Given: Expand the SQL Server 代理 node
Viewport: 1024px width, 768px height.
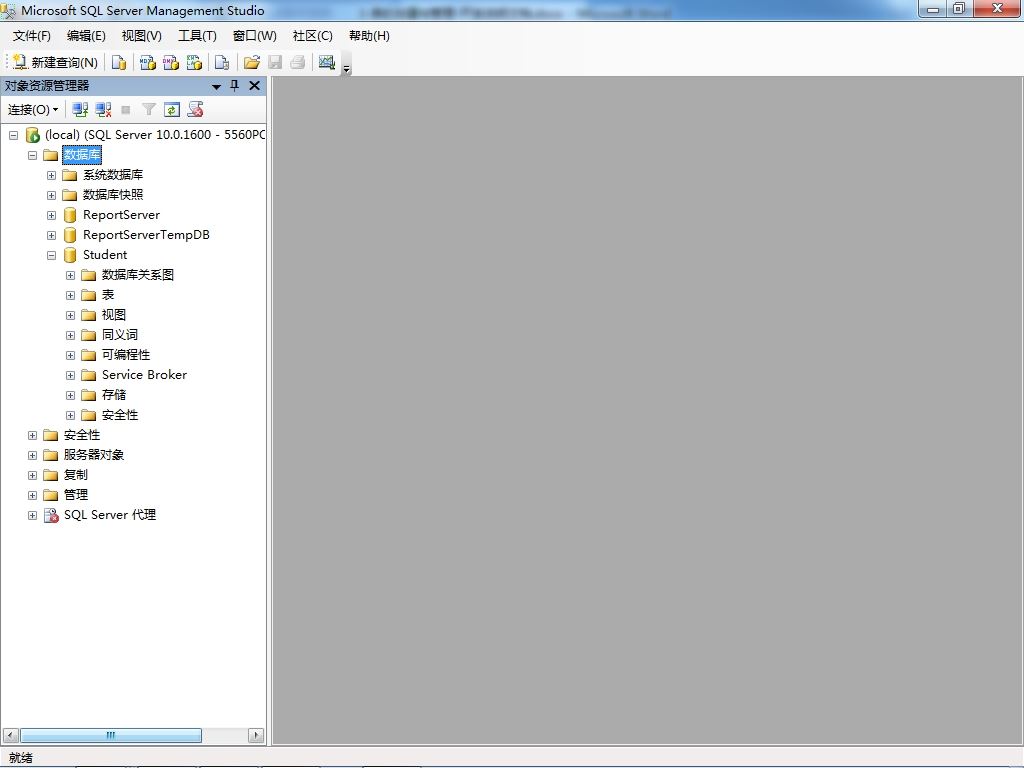Looking at the screenshot, I should pyautogui.click(x=32, y=515).
